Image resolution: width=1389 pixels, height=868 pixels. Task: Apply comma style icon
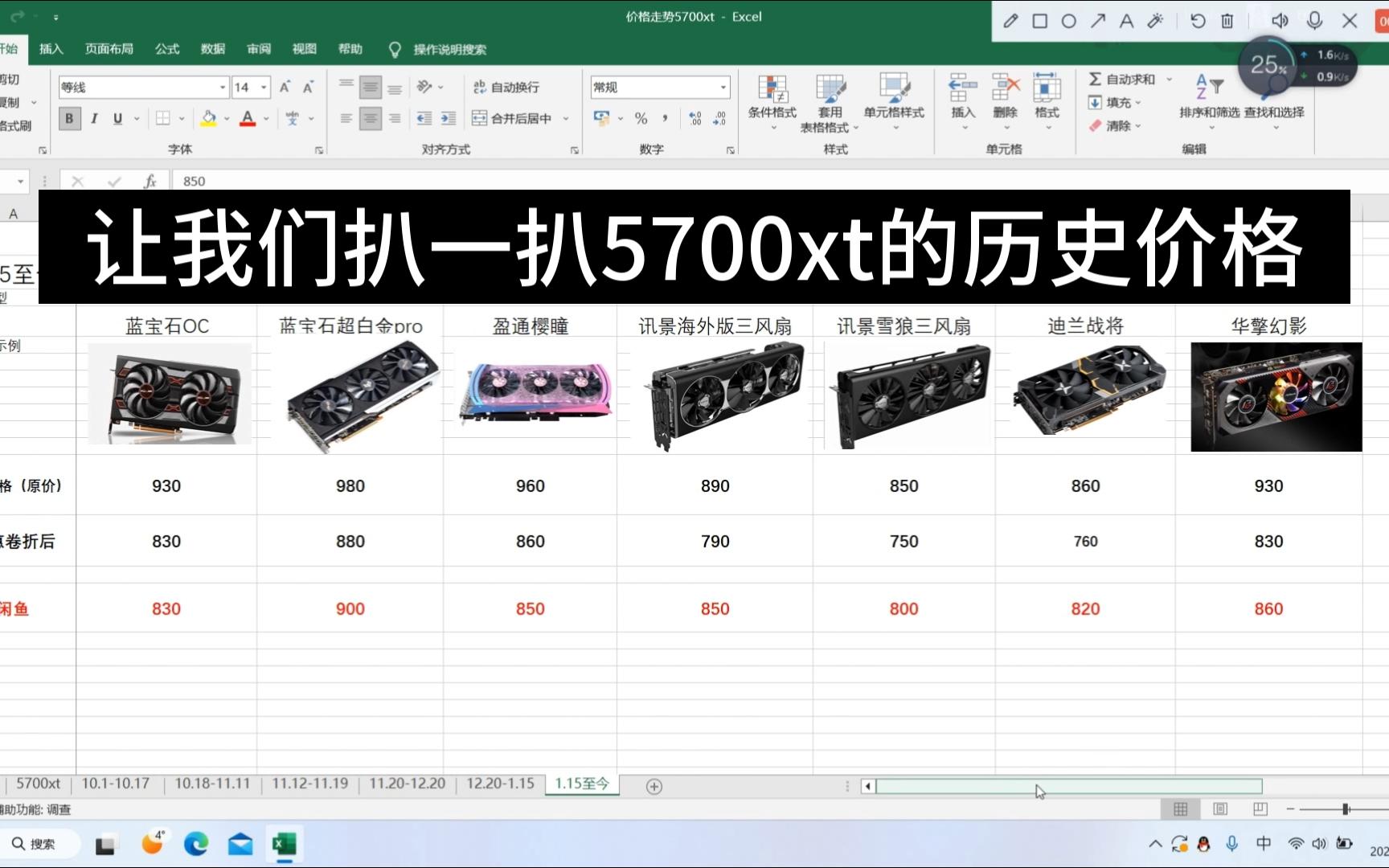(x=665, y=119)
